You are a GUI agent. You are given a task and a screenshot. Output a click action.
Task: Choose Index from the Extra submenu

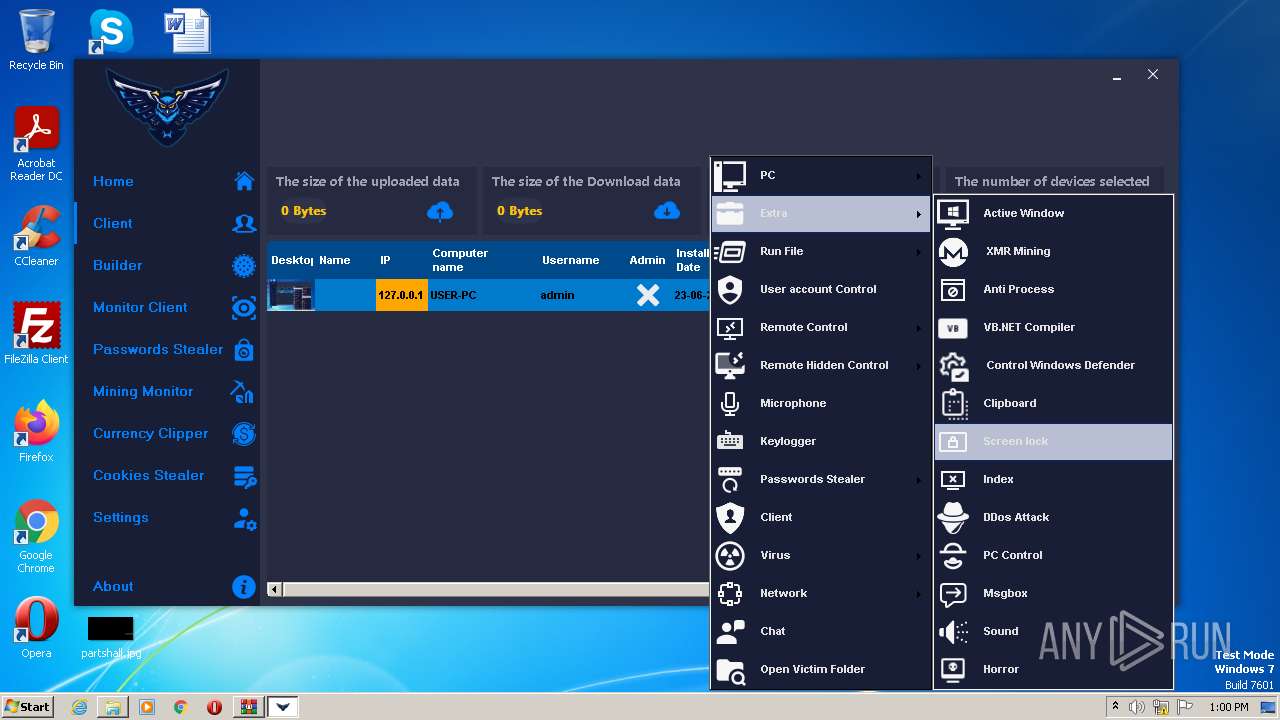click(1053, 479)
